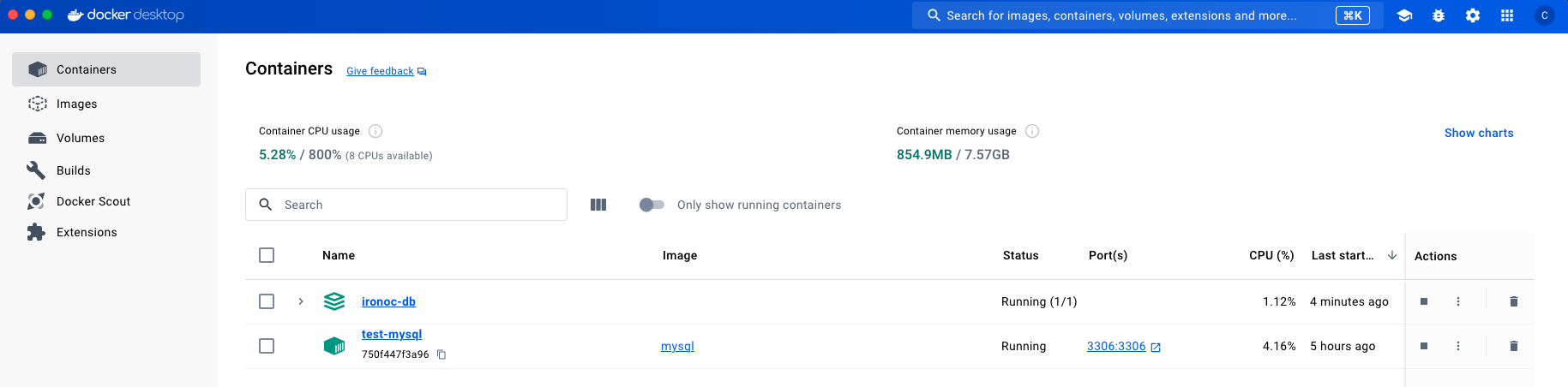Image resolution: width=1568 pixels, height=387 pixels.
Task: Sort by the Last started column arrow
Action: (1392, 255)
